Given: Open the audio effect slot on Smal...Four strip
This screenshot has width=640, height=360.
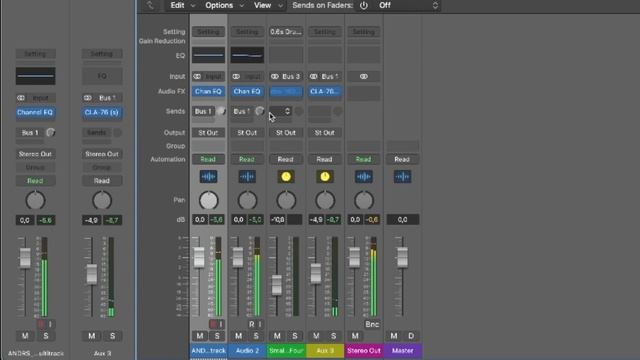Looking at the screenshot, I should pos(286,91).
